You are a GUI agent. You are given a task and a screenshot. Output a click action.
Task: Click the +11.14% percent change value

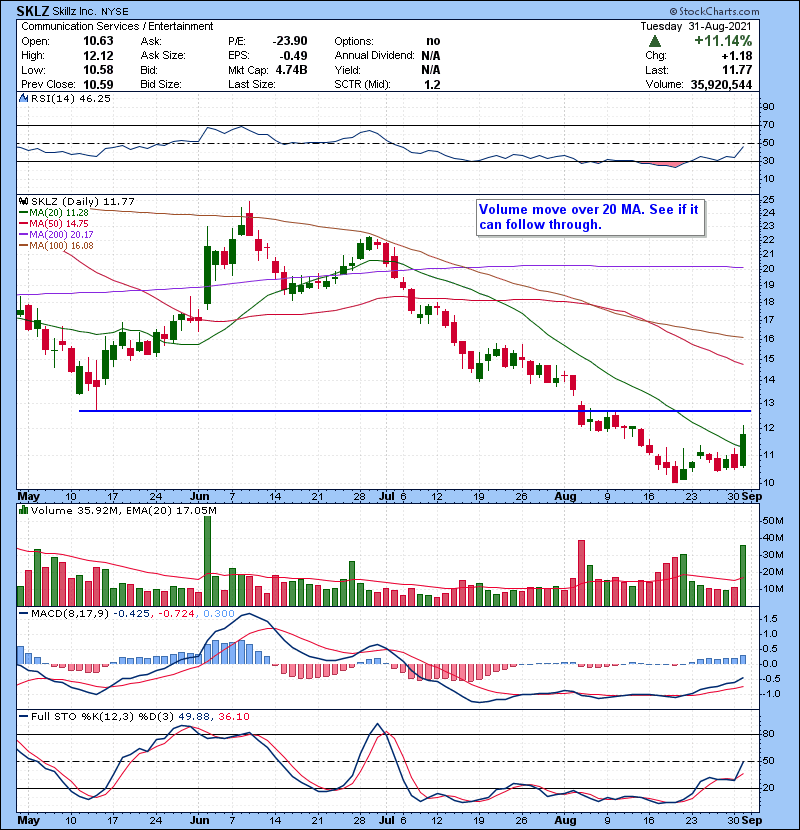[x=723, y=41]
